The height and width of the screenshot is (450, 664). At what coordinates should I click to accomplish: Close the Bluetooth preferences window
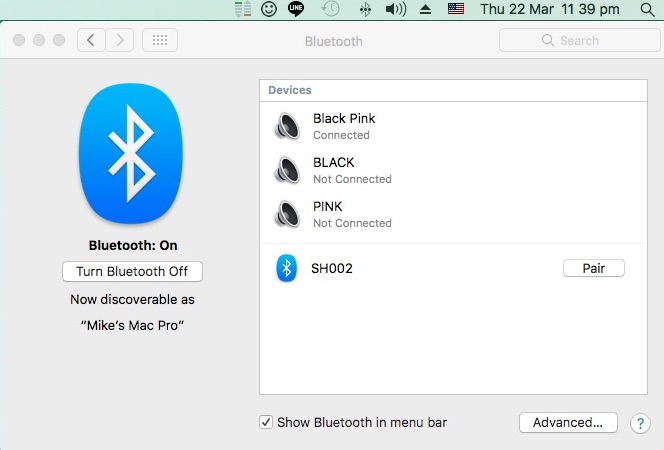19,40
